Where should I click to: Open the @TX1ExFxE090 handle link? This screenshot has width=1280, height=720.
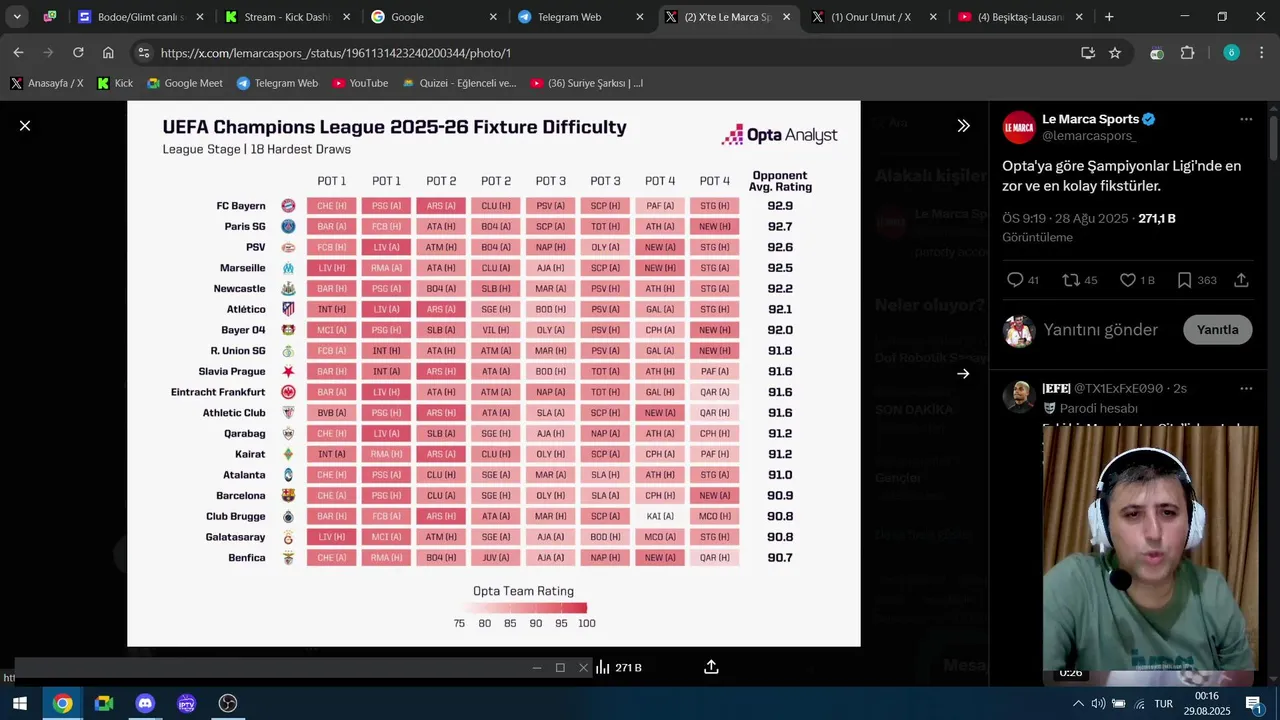tap(1118, 388)
